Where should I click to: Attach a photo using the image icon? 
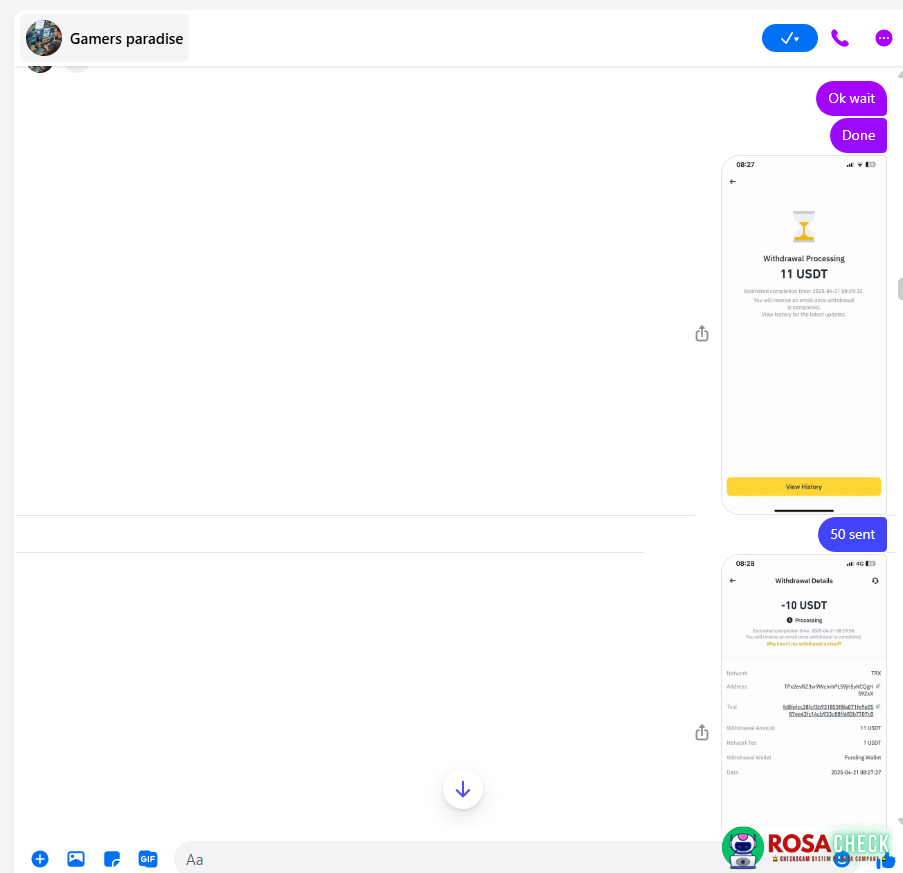pos(76,858)
